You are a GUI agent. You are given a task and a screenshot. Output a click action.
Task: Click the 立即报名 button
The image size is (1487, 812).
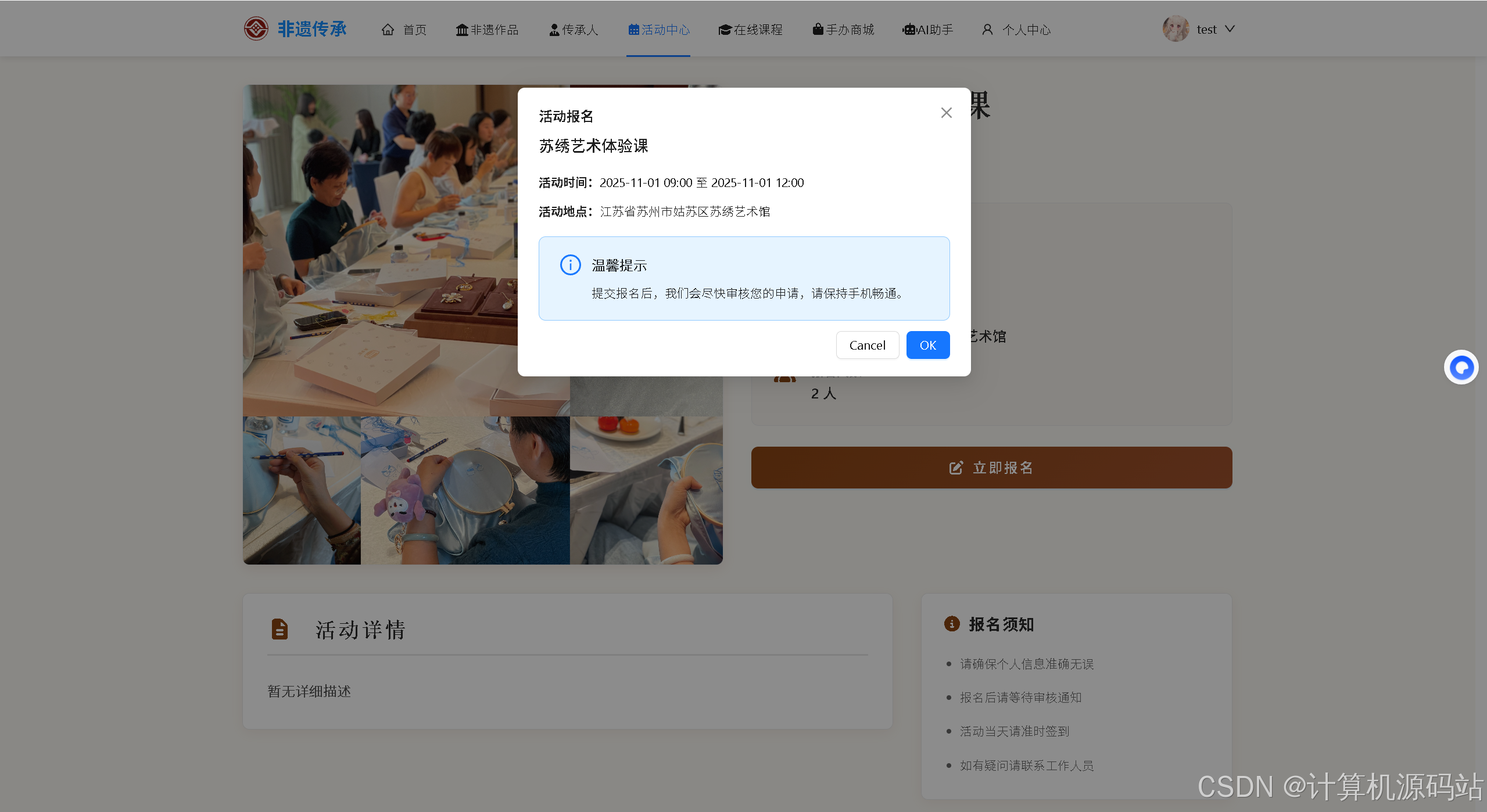coord(991,468)
